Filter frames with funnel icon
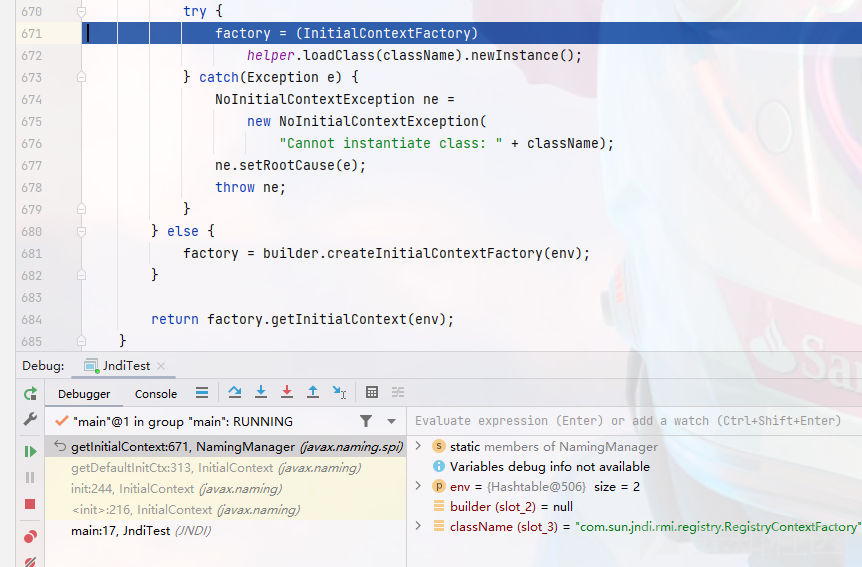 coord(366,421)
